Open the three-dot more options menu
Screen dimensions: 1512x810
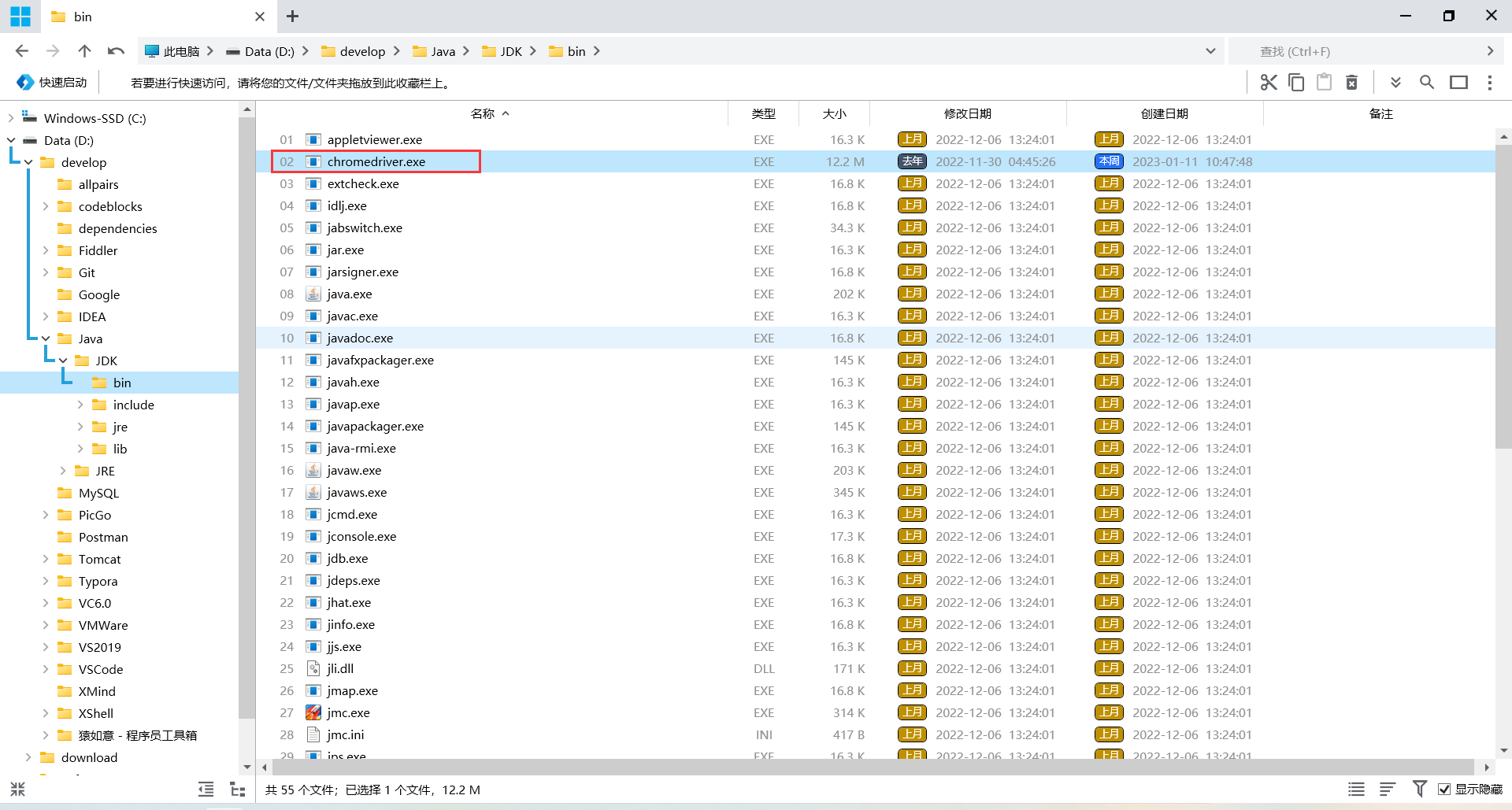(x=1489, y=82)
